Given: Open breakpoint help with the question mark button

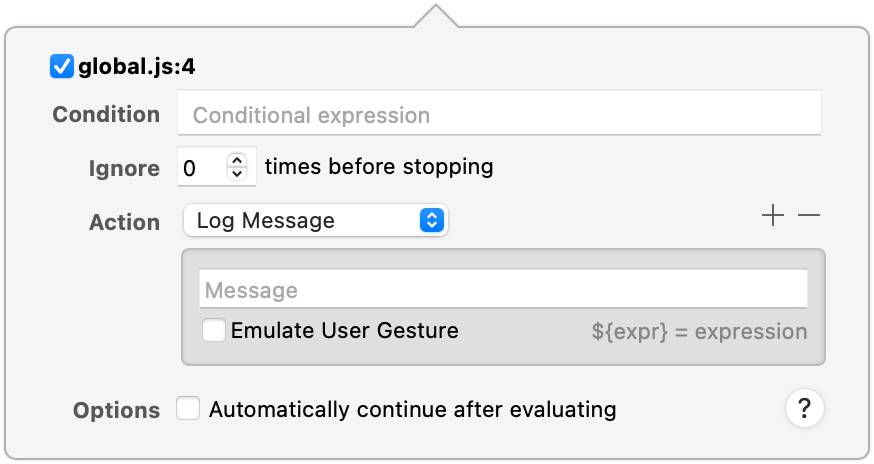Looking at the screenshot, I should [x=804, y=408].
